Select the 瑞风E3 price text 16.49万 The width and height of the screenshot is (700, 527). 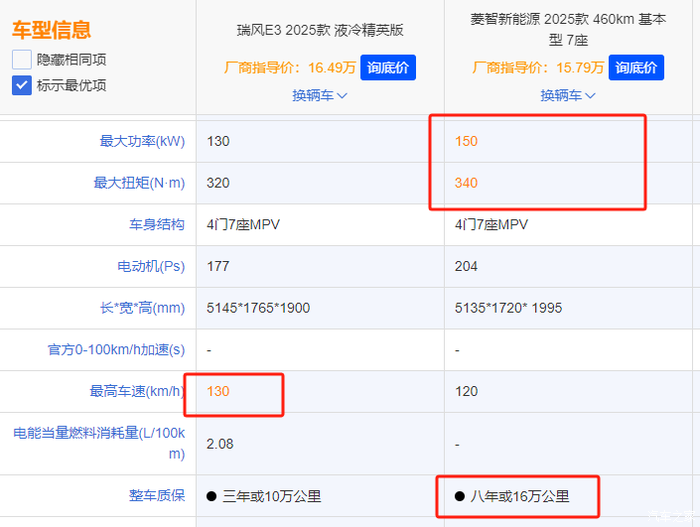click(x=332, y=68)
